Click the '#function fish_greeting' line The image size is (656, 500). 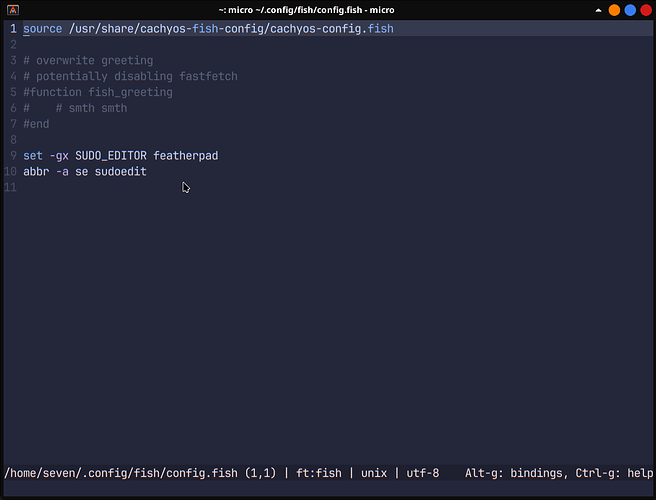pos(98,92)
